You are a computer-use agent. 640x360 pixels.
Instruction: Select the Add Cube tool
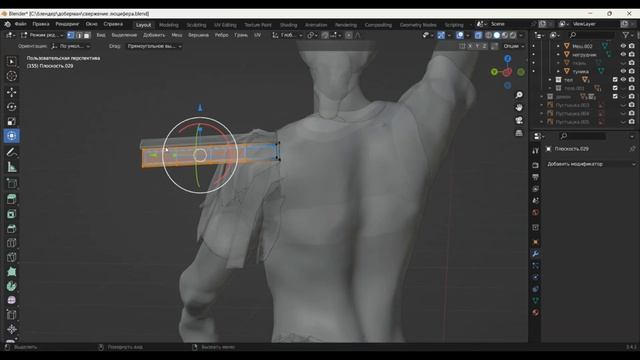click(x=11, y=184)
